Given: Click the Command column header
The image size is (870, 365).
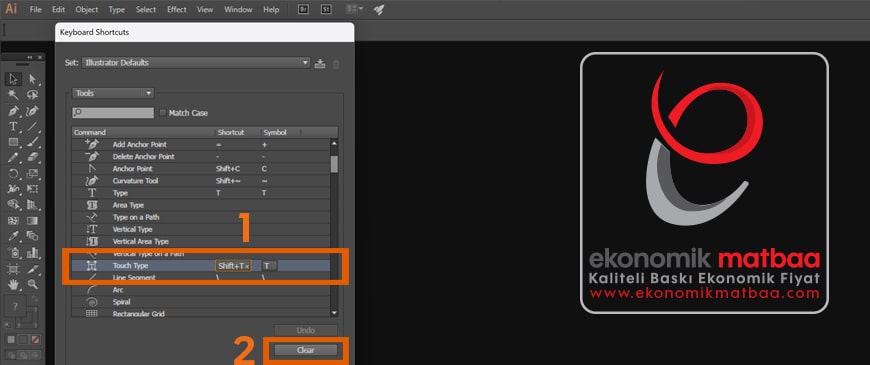Looking at the screenshot, I should [144, 133].
